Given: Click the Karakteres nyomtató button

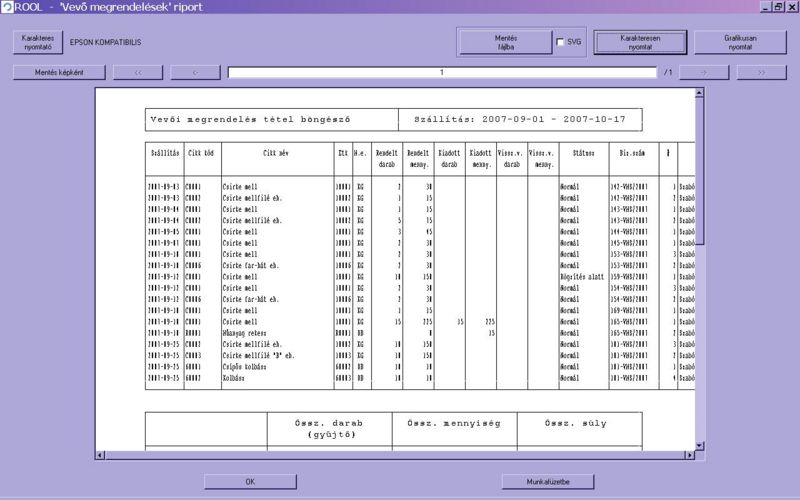Looking at the screenshot, I should (x=37, y=42).
